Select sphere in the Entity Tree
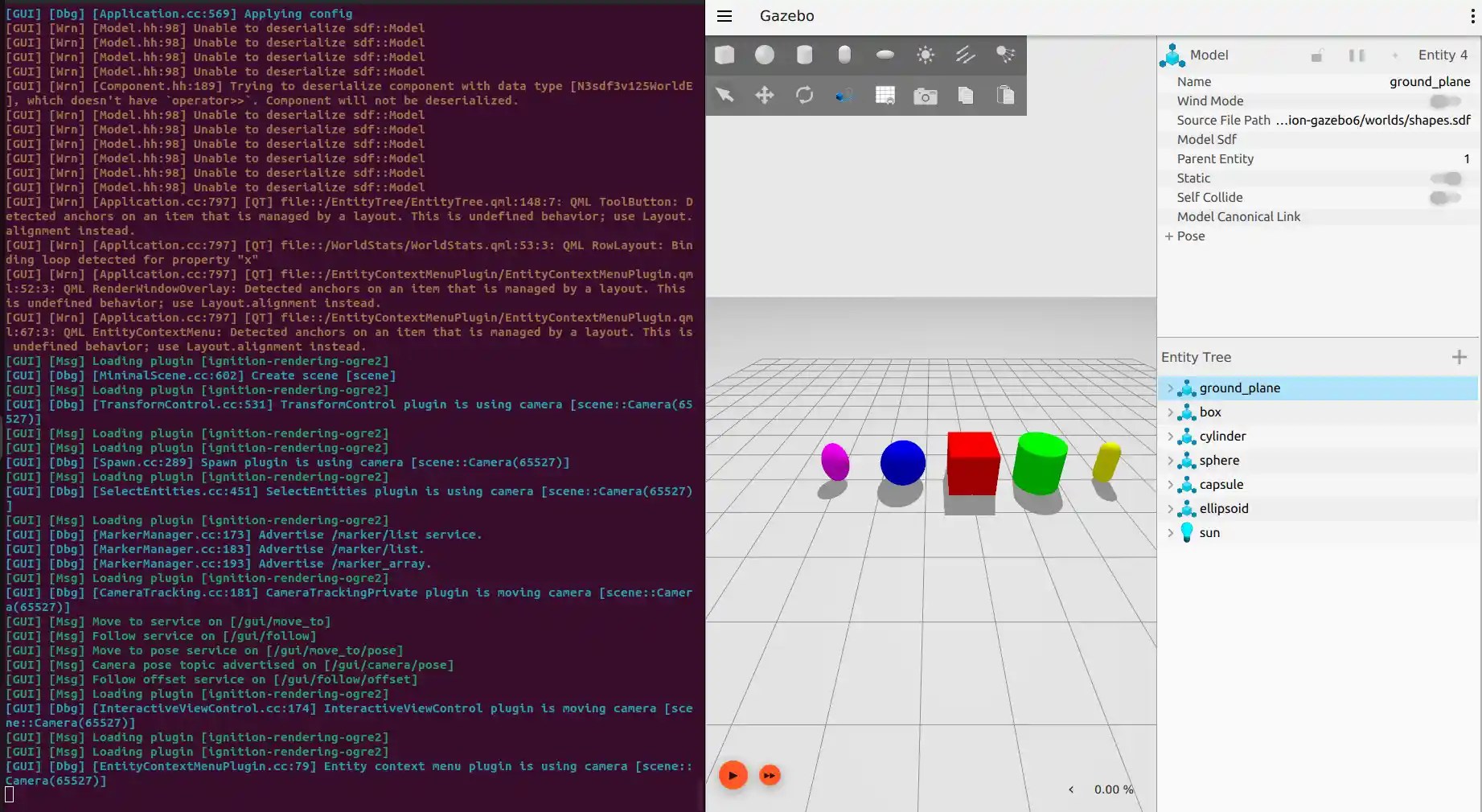Screen dimensions: 1482x812 tap(1318, 461)
